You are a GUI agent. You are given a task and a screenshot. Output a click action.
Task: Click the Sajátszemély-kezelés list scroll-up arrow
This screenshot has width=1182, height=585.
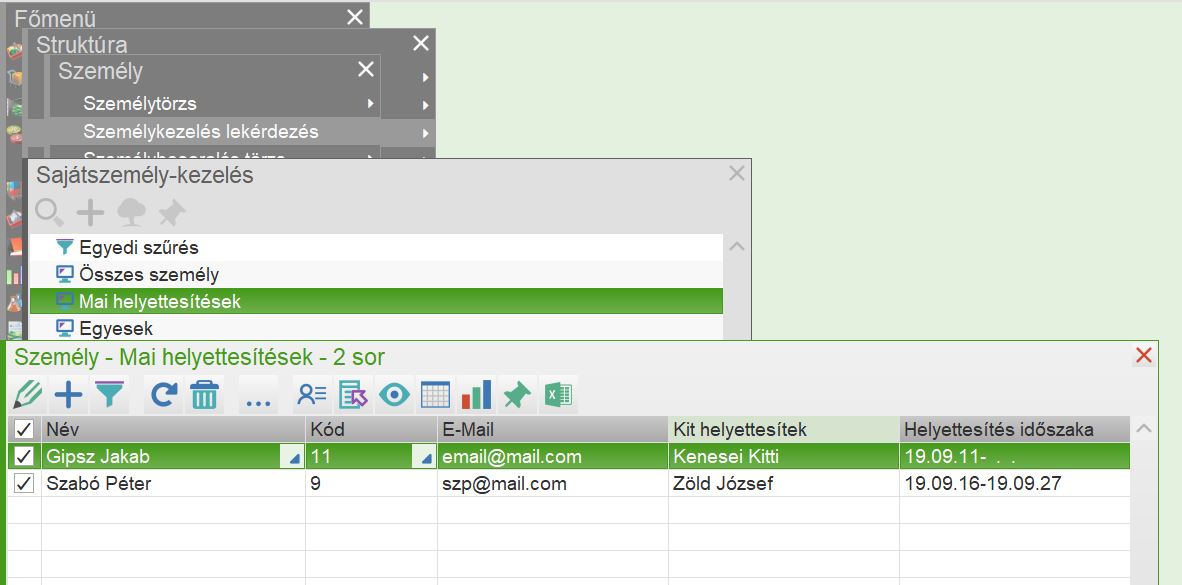(736, 247)
